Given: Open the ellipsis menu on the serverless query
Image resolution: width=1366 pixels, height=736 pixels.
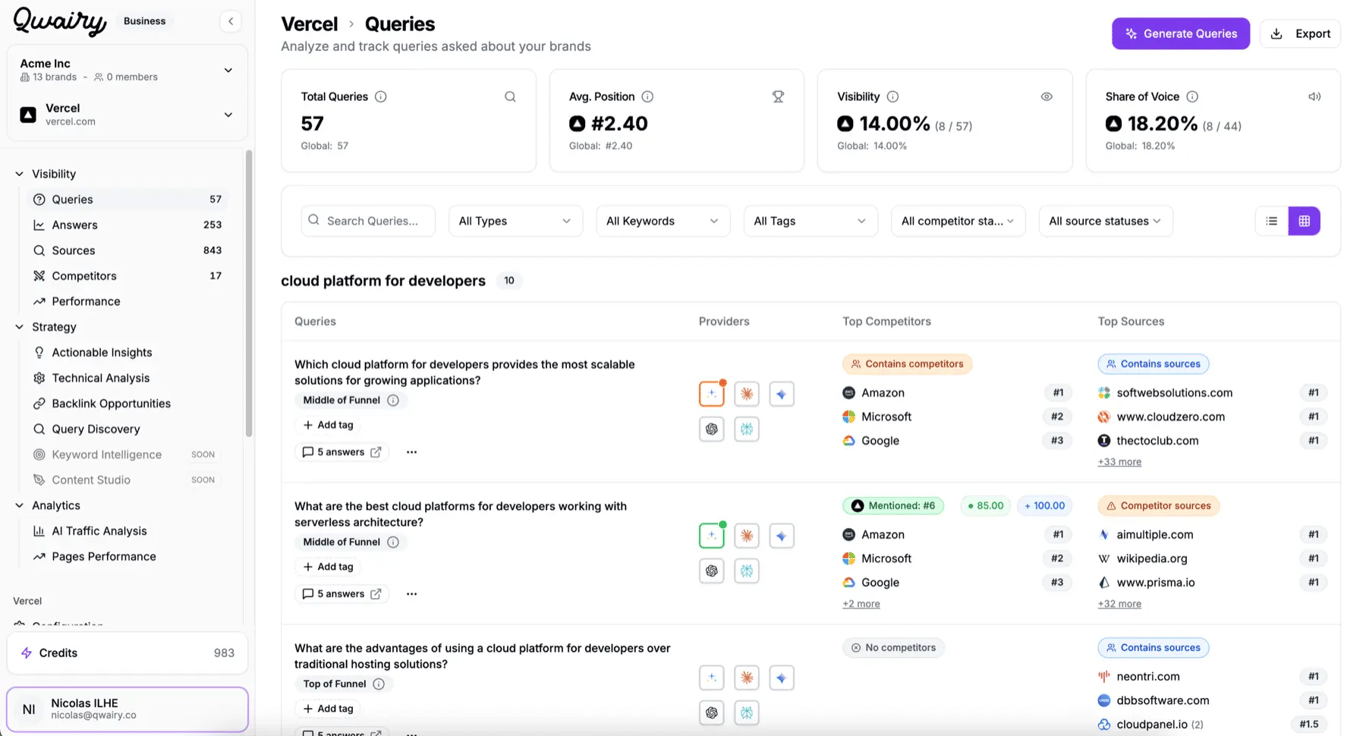Looking at the screenshot, I should (411, 593).
